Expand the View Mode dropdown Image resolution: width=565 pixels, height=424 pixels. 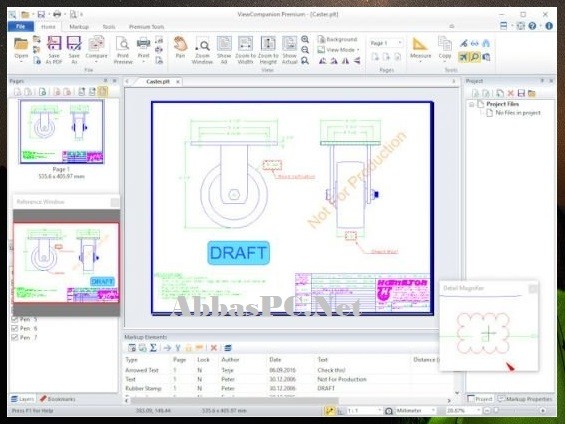coord(338,50)
